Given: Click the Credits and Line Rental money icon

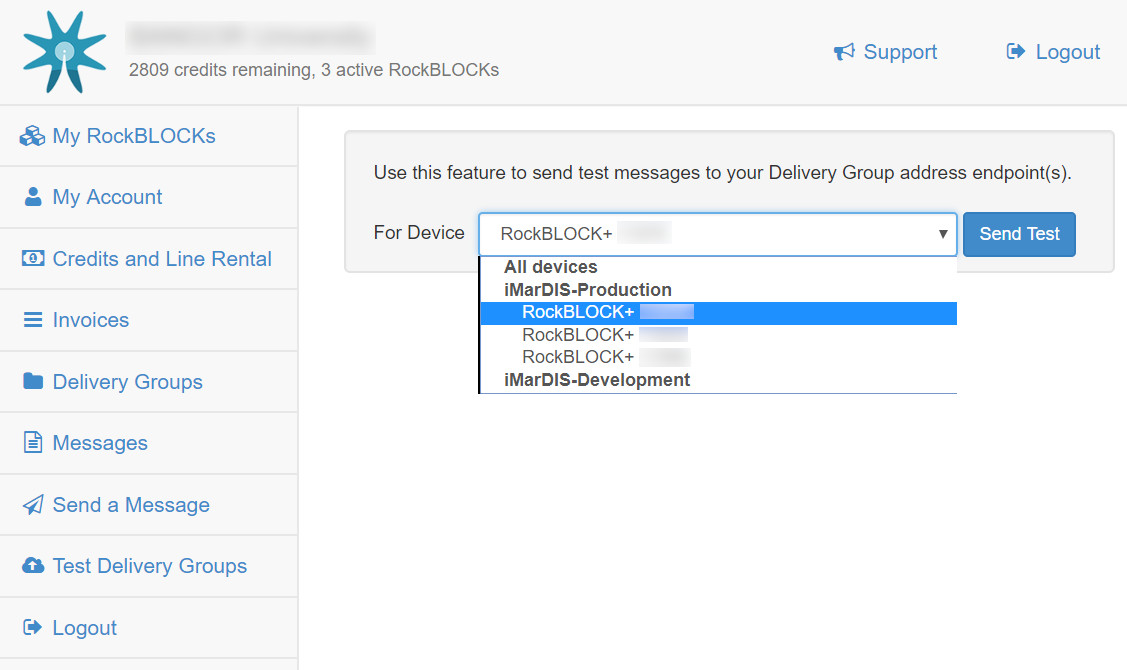Looking at the screenshot, I should 33,258.
